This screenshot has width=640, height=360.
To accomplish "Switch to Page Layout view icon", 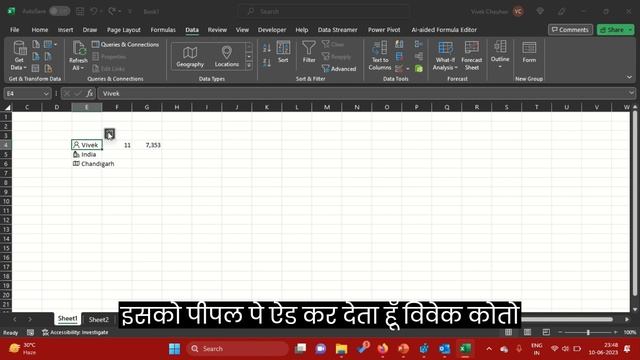I will [x=527, y=332].
